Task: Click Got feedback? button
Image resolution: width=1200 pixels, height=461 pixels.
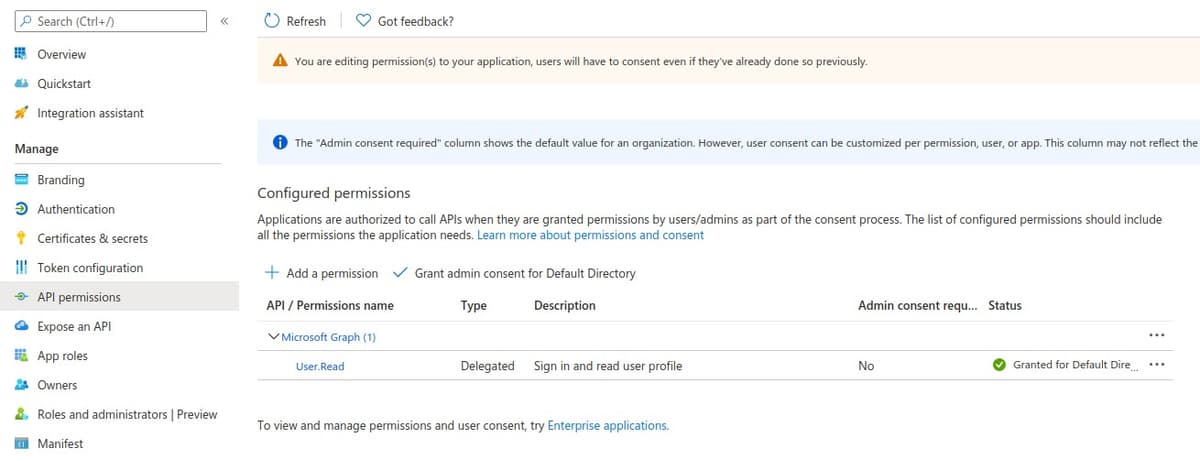Action: pos(405,21)
